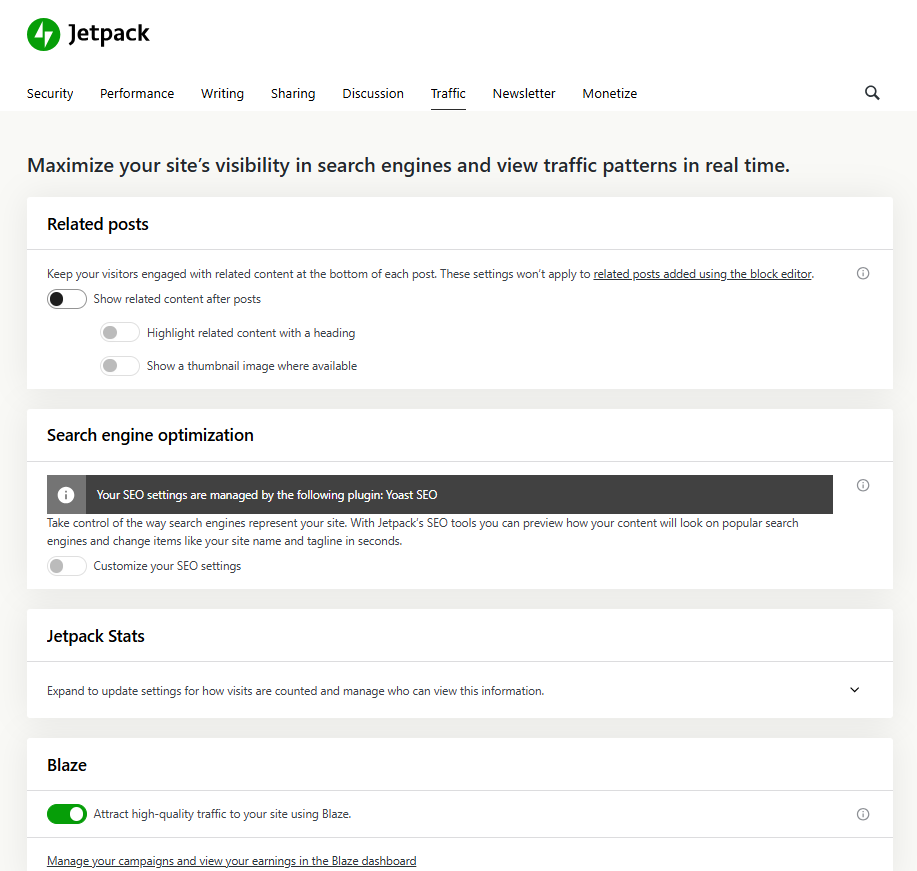
Task: Click the info icon inside the Yoast SEO banner
Action: [66, 494]
